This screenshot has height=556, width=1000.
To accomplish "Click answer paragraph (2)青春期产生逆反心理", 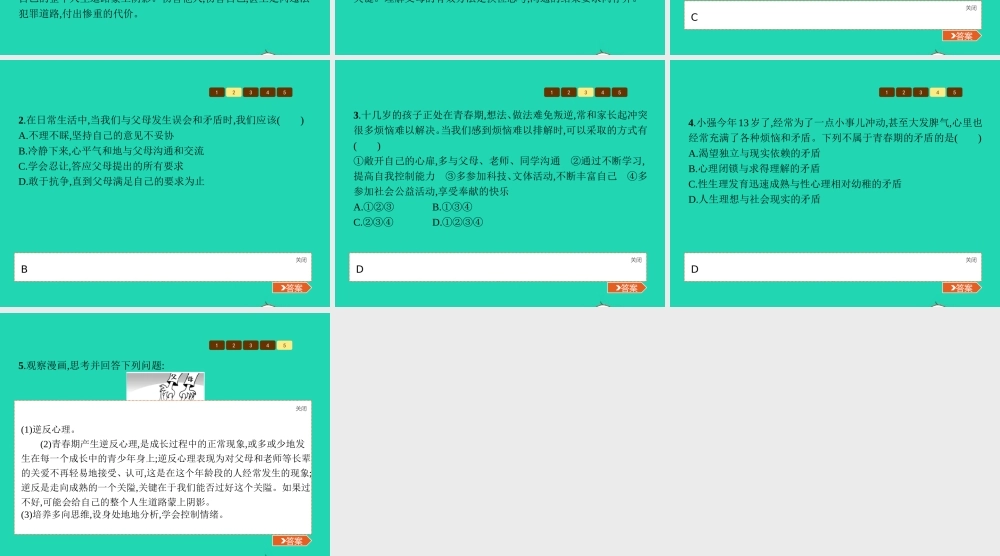I will [166, 473].
